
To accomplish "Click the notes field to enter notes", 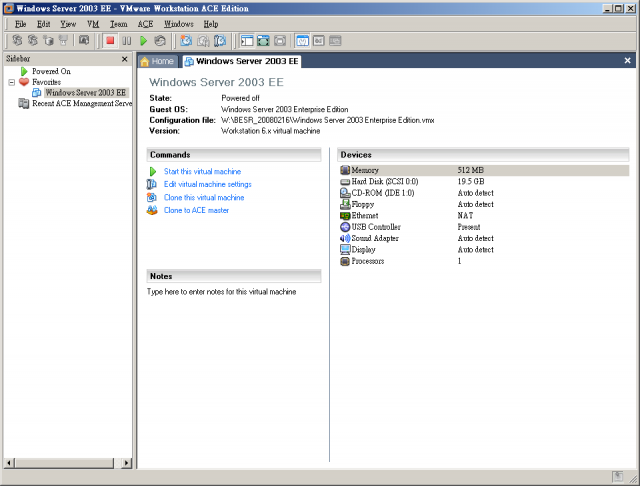I will tap(222, 292).
